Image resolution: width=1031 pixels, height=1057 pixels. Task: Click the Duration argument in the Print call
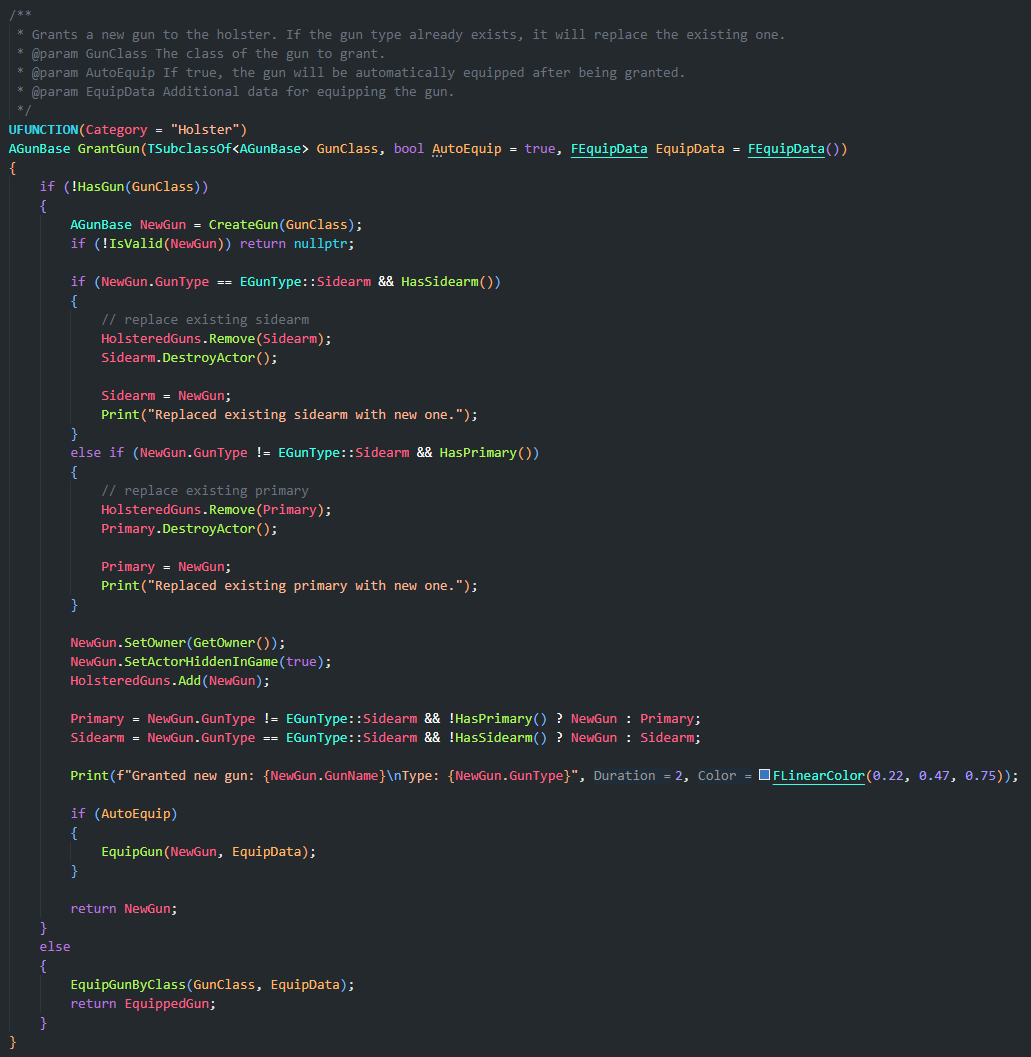[x=624, y=775]
